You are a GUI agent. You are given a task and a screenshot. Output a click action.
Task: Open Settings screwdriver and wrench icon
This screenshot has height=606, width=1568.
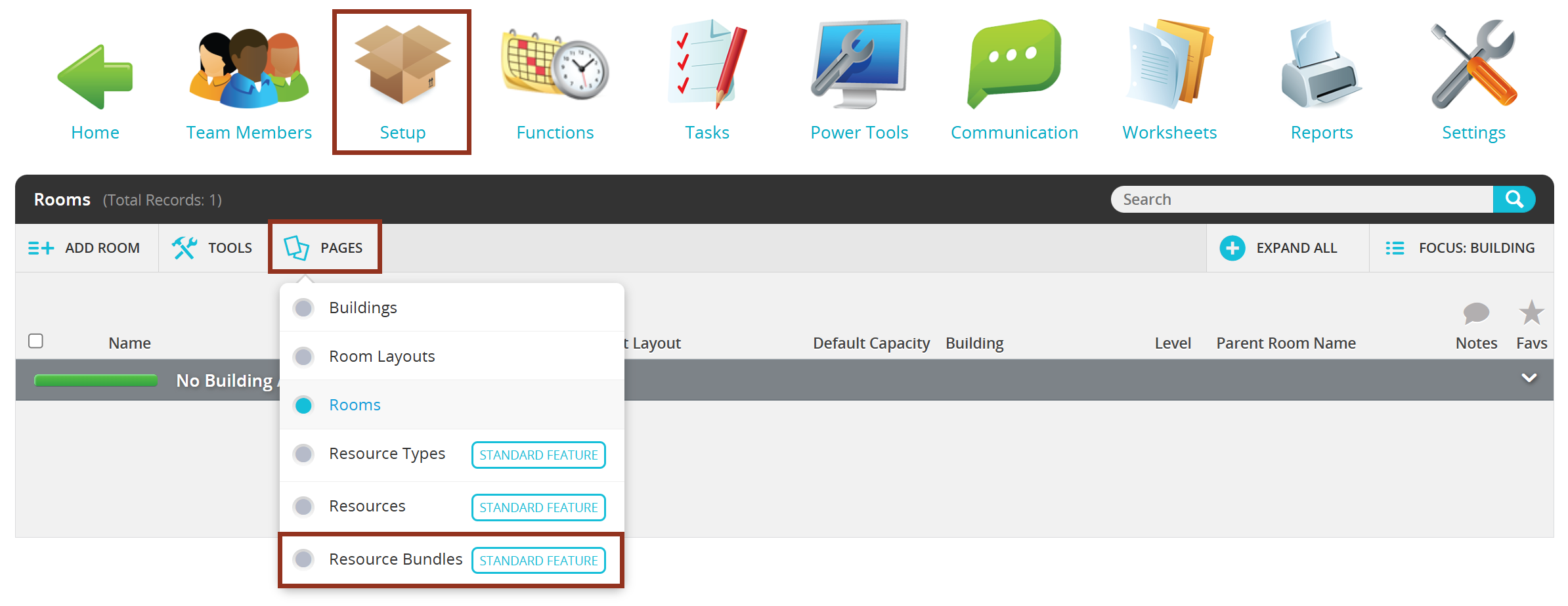point(1473,64)
